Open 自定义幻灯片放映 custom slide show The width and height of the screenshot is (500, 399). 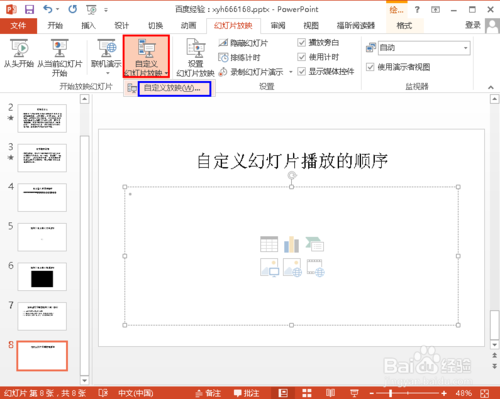click(146, 57)
